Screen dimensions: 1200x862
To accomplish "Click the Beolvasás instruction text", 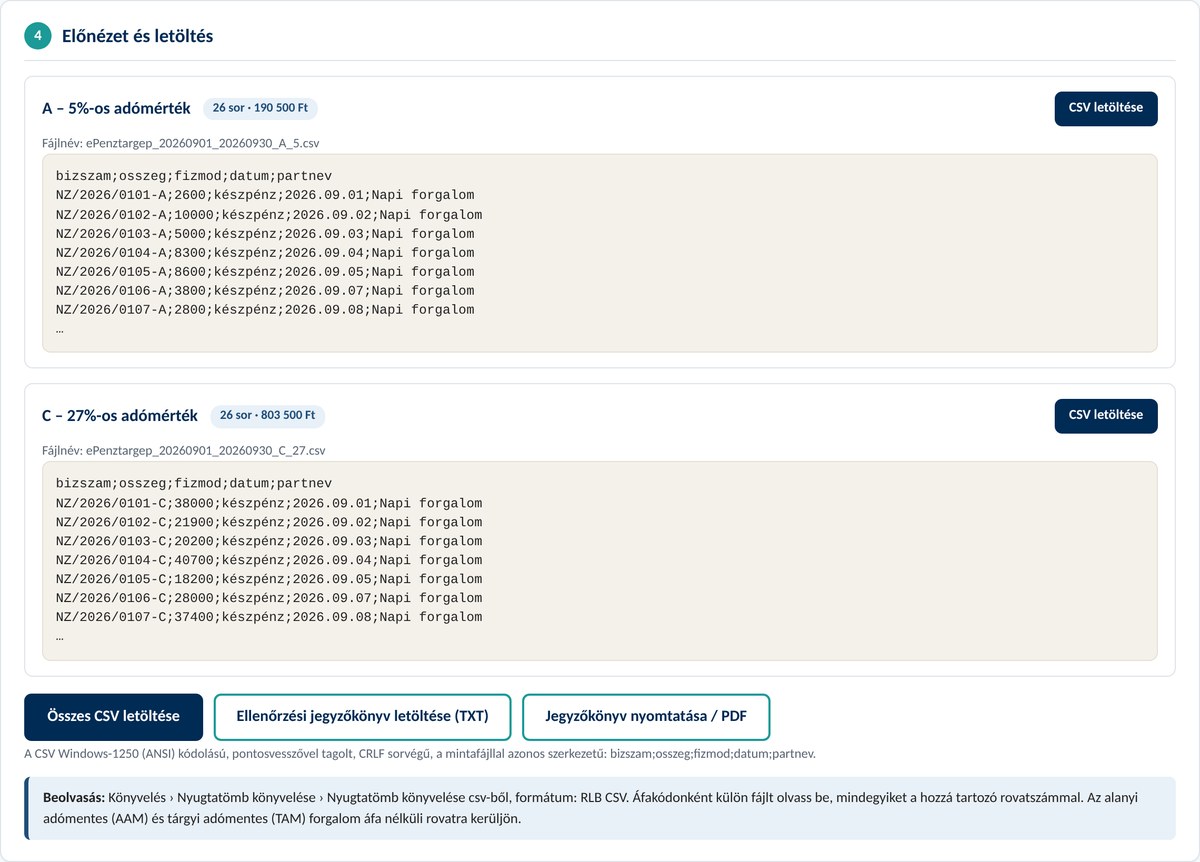I will pos(600,808).
